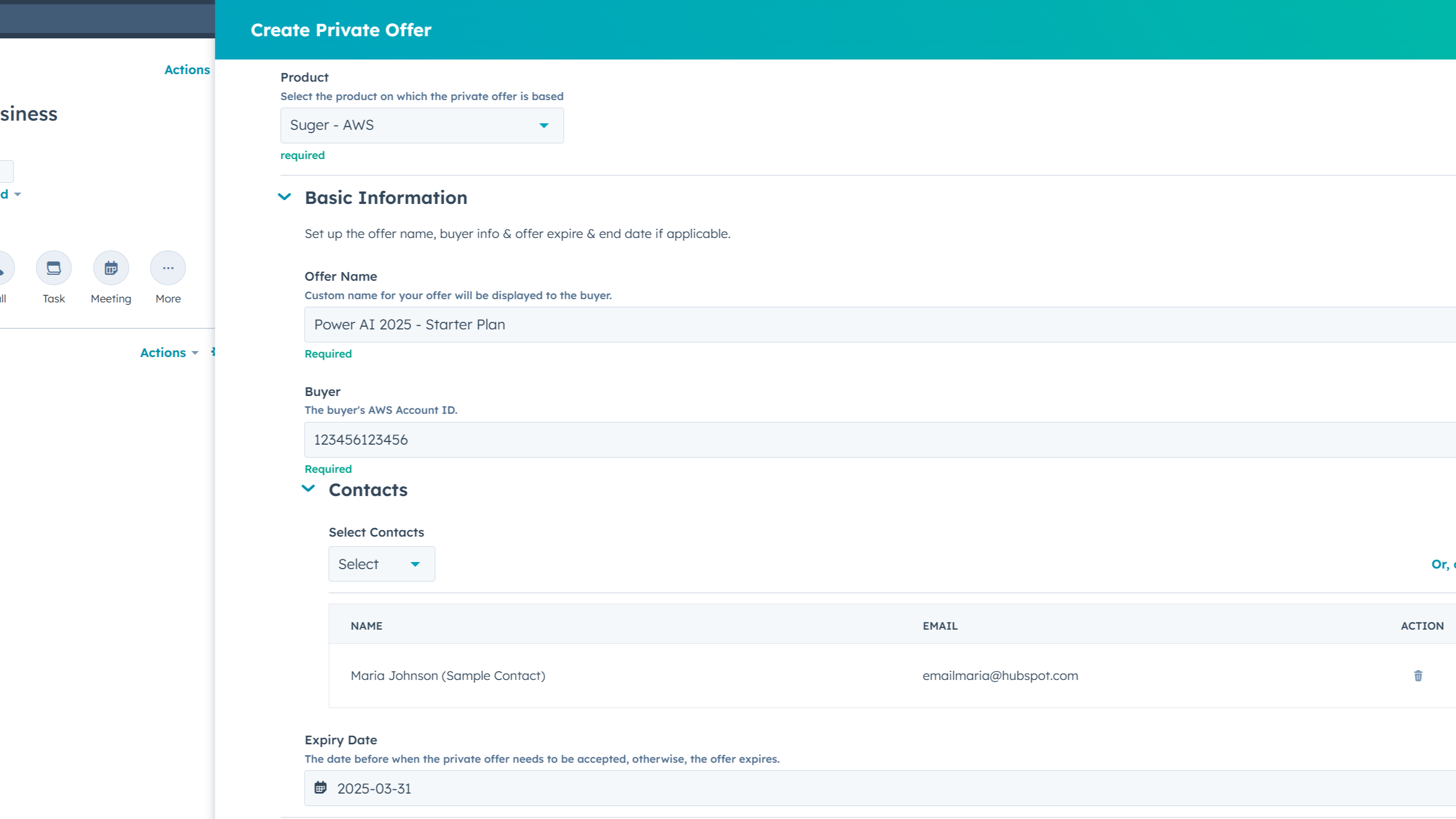Click the Meeting calendar icon
Viewport: 1456px width, 819px height.
111,268
